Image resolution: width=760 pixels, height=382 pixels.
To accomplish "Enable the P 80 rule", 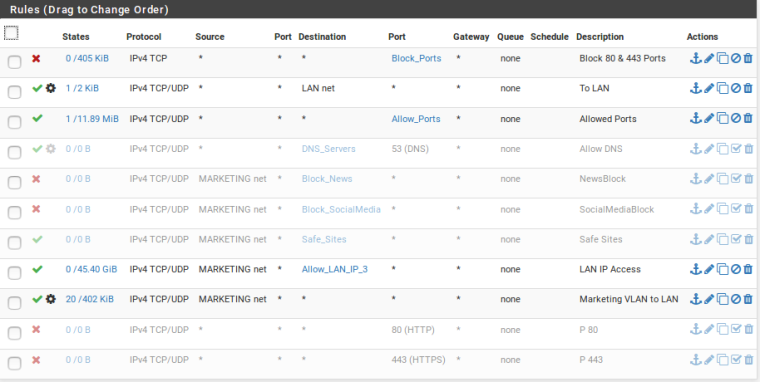I will click(736, 330).
